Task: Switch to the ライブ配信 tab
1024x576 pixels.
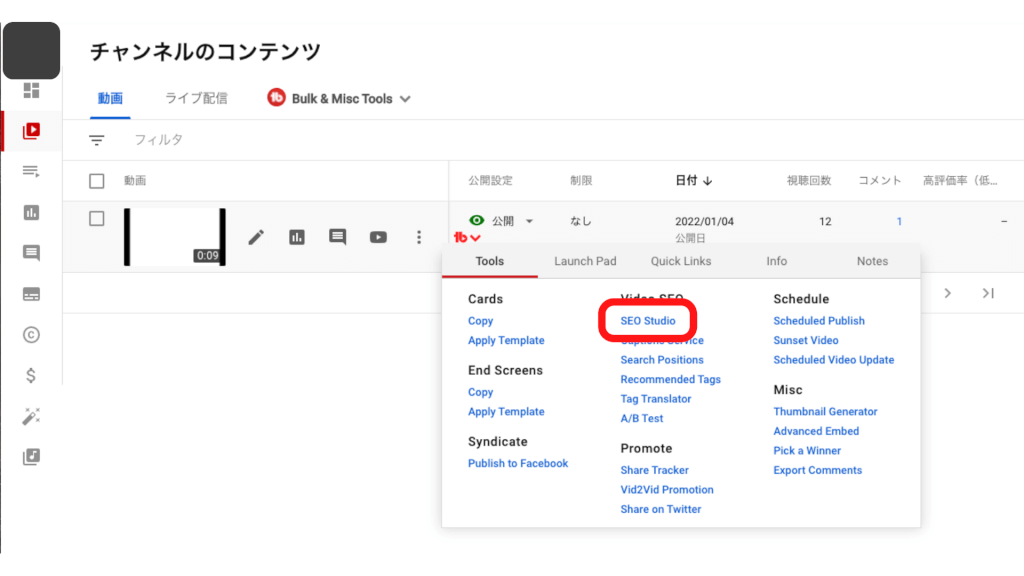Action: click(196, 98)
